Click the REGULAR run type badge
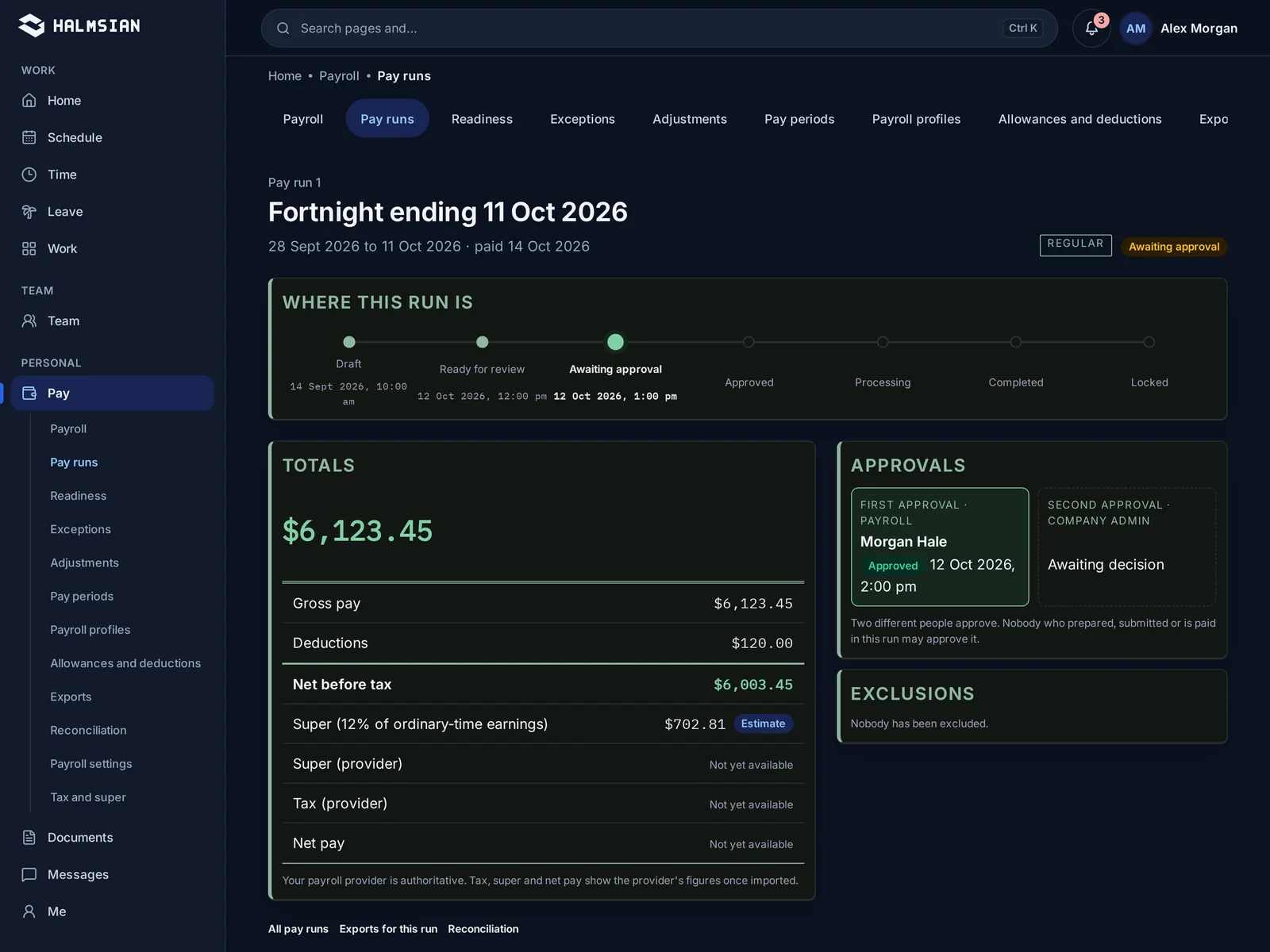 coord(1076,244)
